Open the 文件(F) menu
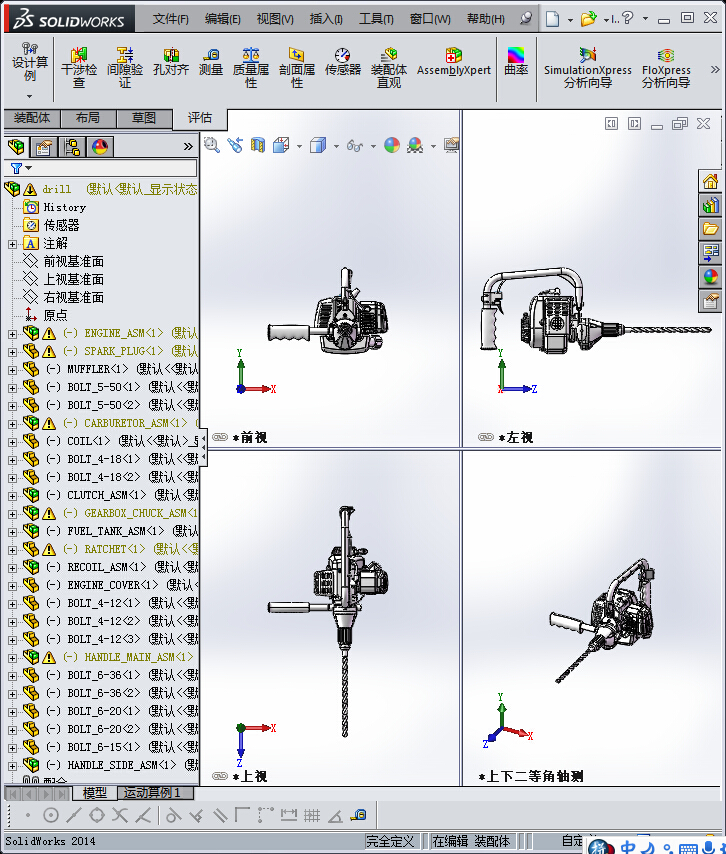726x854 pixels. click(x=170, y=19)
